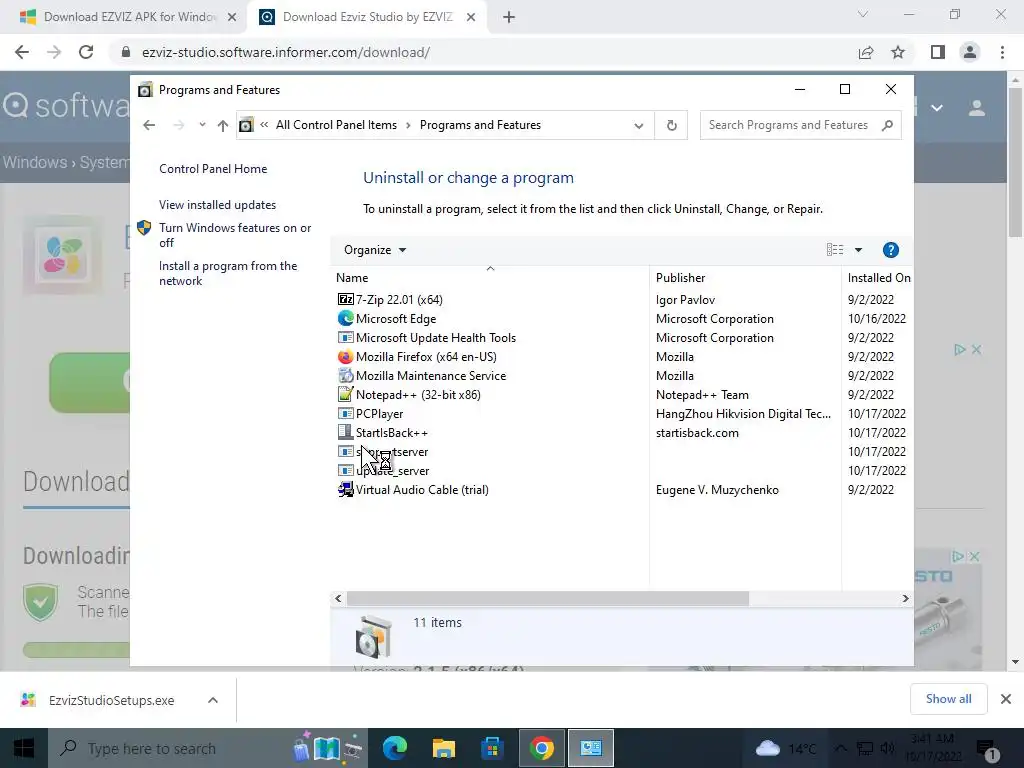Click the startisback.com publisher cell

coord(697,432)
